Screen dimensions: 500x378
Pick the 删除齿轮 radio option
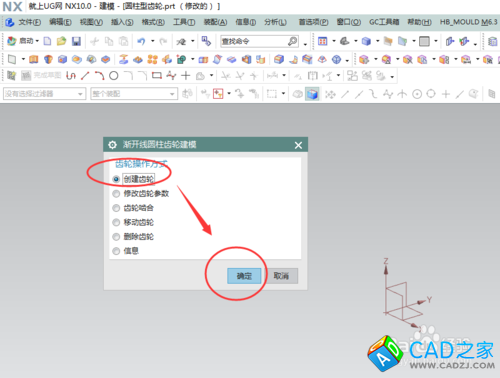coord(116,237)
